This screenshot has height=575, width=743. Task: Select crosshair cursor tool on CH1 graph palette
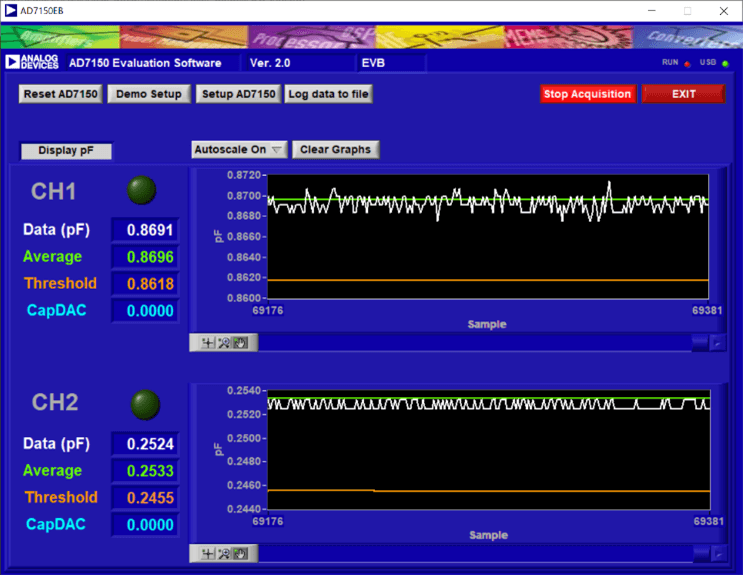tap(207, 343)
